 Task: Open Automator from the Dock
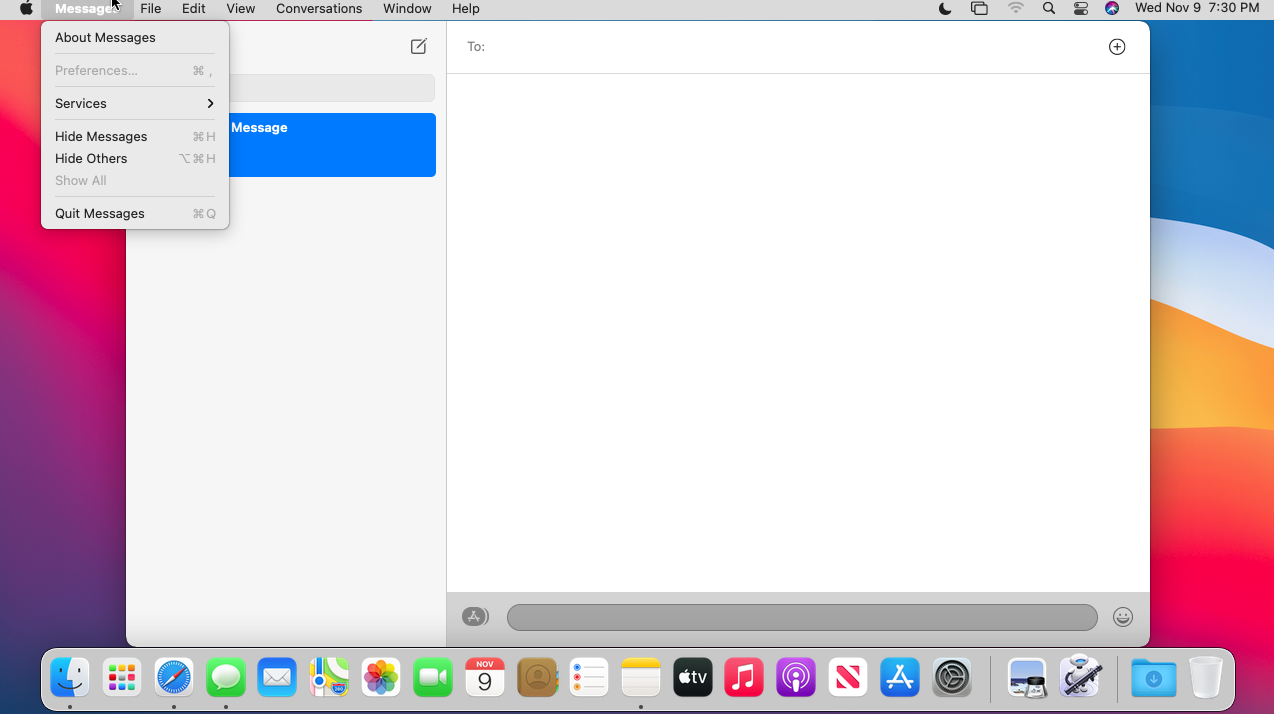(x=1079, y=678)
